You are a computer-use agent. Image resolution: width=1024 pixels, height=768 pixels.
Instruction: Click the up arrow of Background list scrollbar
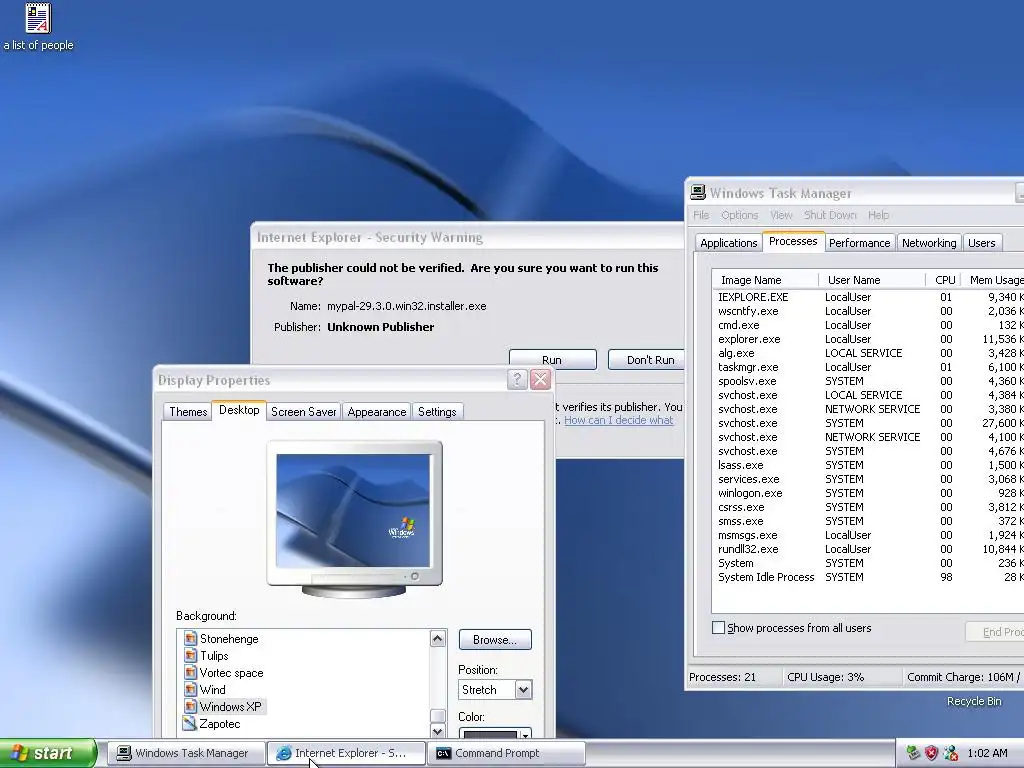pyautogui.click(x=438, y=638)
